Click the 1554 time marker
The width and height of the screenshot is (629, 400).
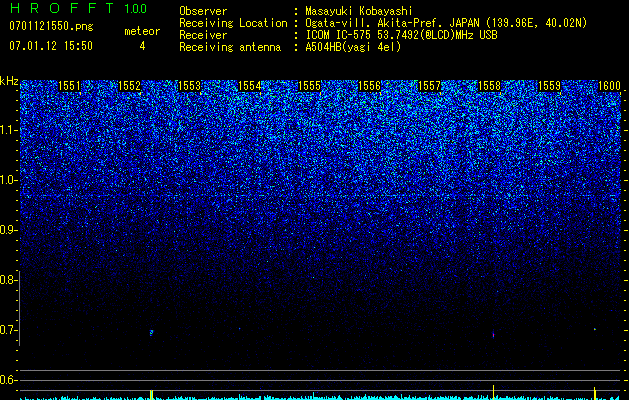tap(250, 86)
